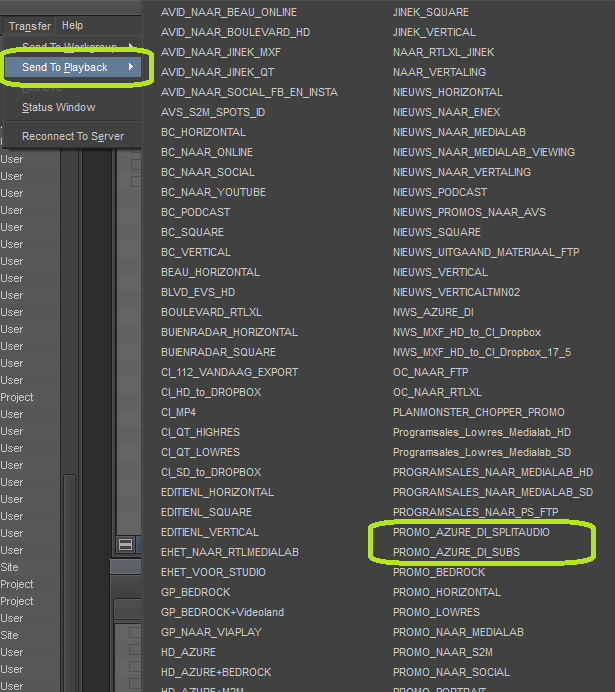Select BC_PODCAST
The width and height of the screenshot is (615, 692).
(x=195, y=212)
